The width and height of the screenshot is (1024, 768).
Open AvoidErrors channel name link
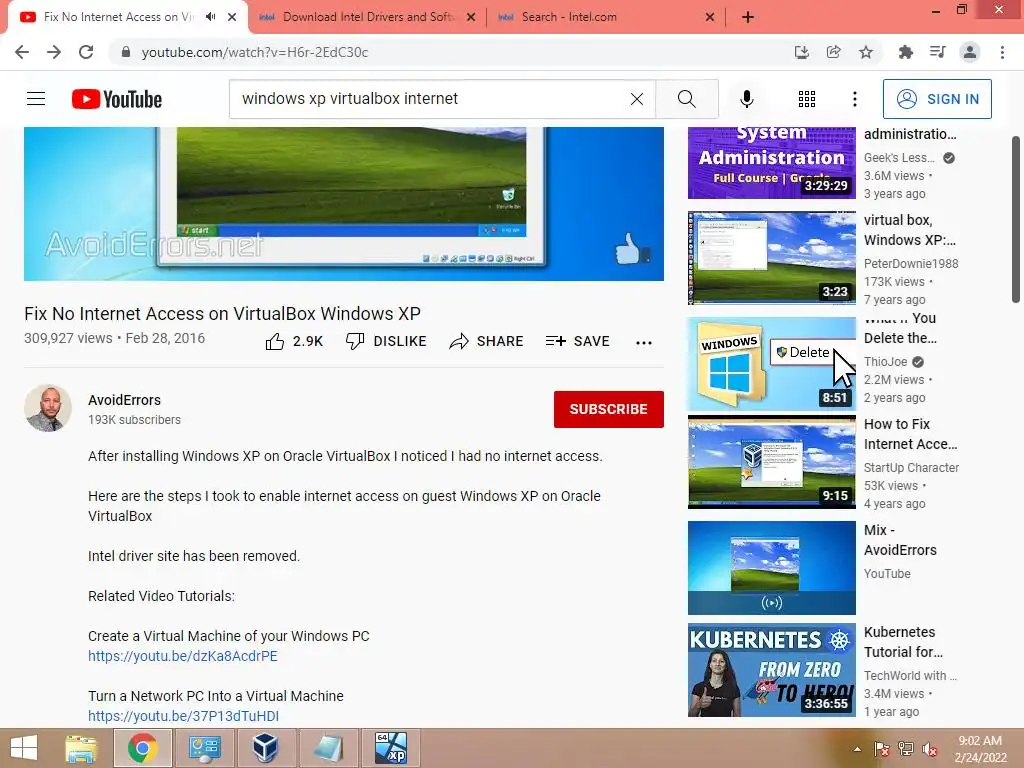point(124,400)
